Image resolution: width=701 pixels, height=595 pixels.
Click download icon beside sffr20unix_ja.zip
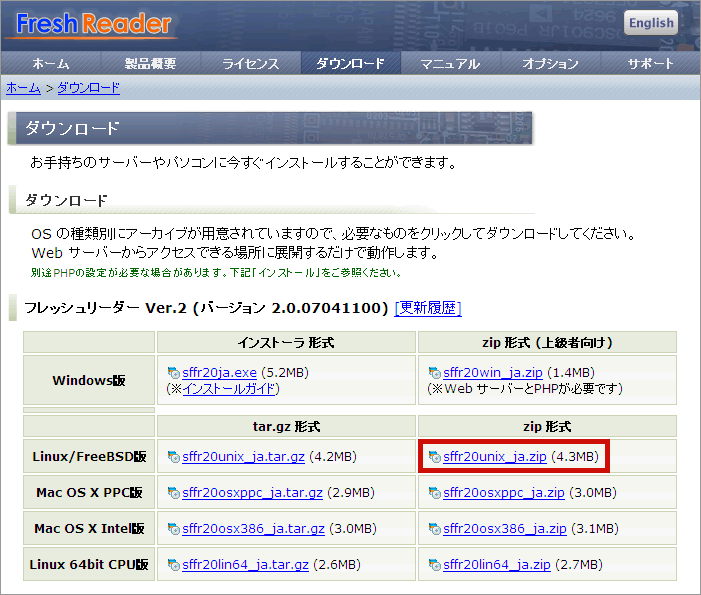click(x=435, y=457)
